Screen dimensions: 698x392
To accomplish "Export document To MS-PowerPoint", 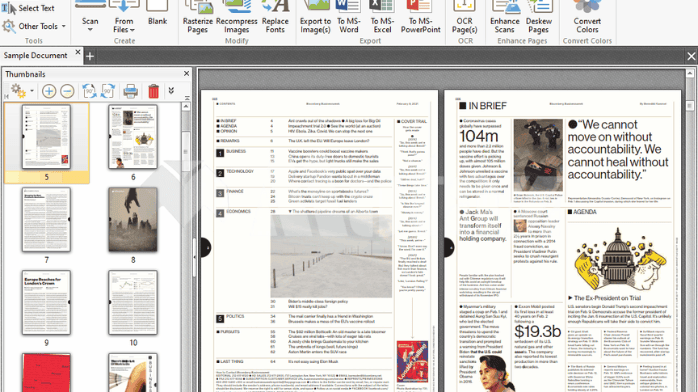I will (420, 18).
